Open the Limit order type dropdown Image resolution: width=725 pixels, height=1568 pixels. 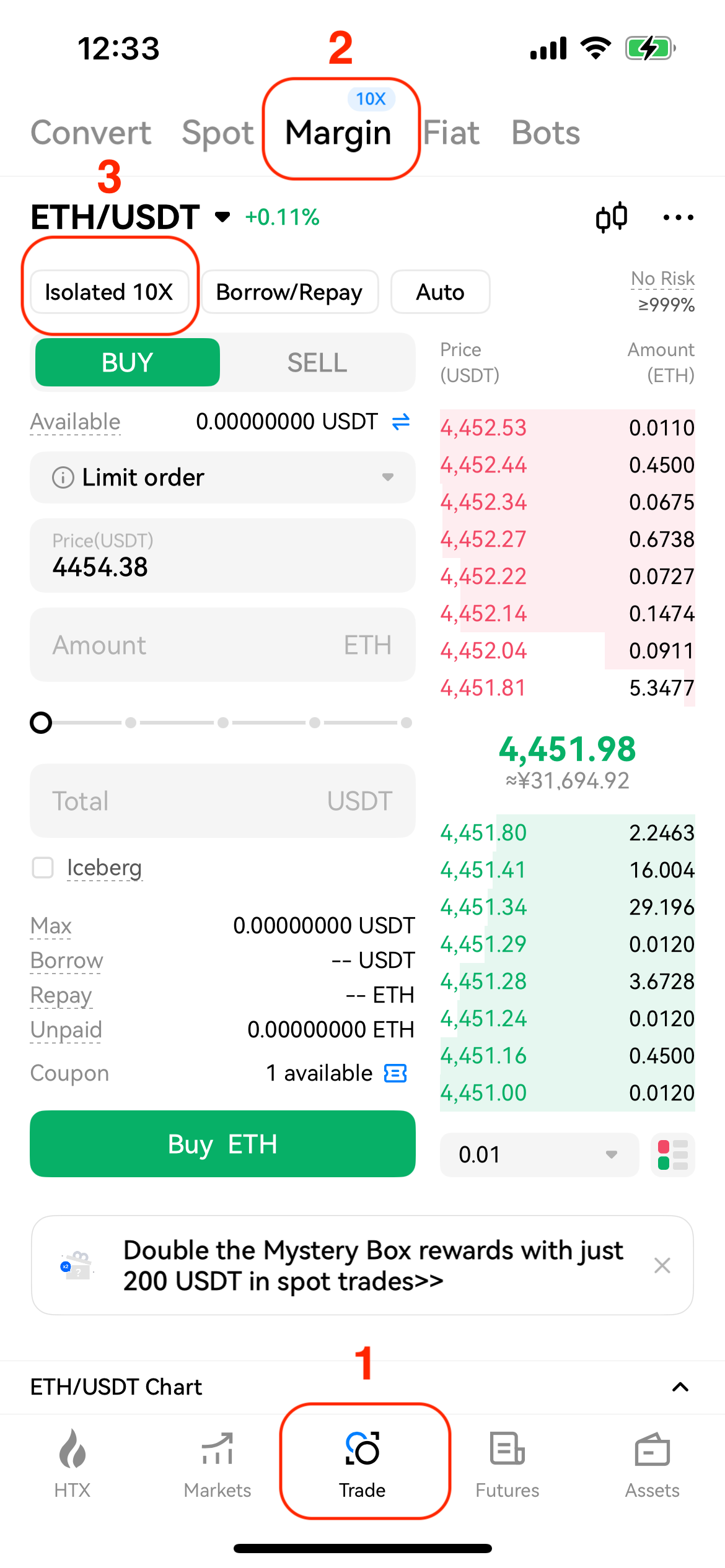tap(222, 477)
